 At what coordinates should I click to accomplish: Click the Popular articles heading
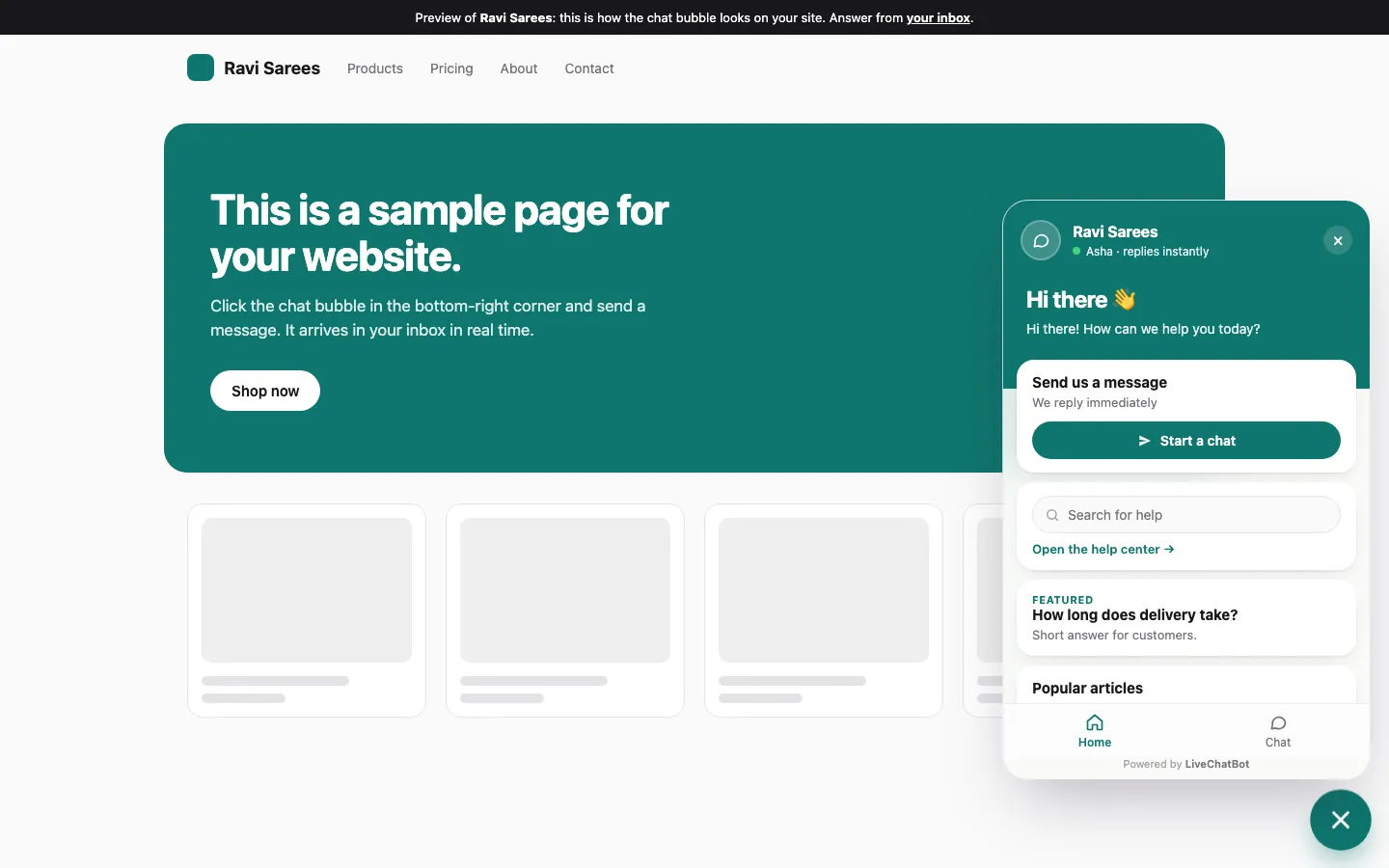[x=1087, y=689]
